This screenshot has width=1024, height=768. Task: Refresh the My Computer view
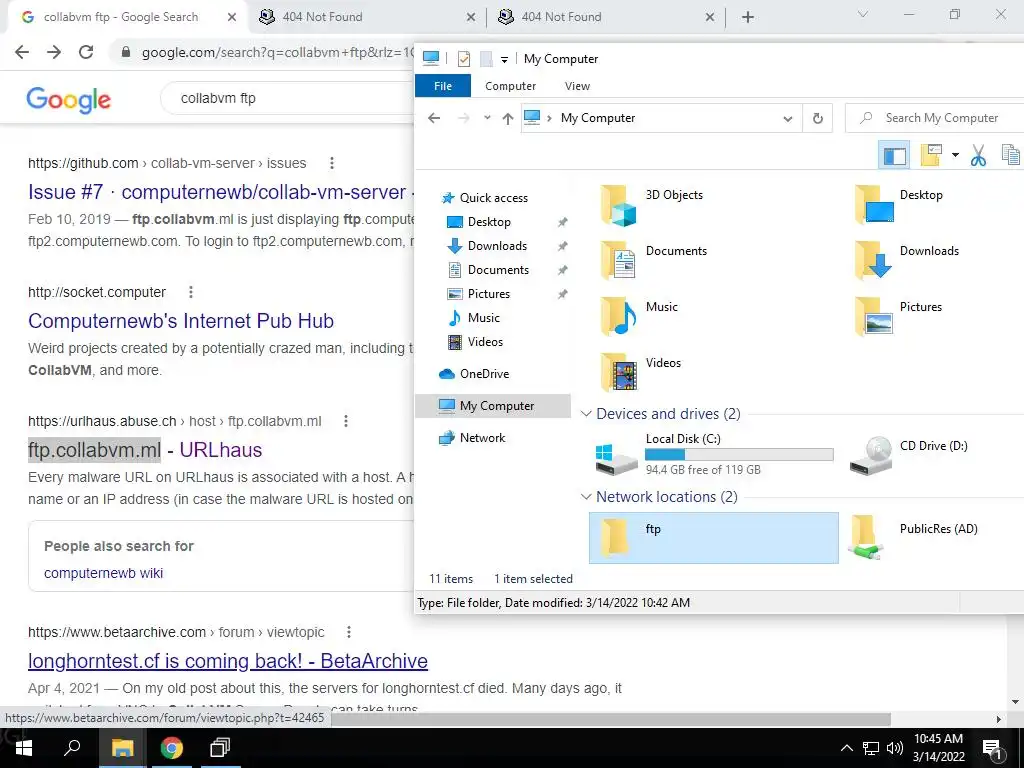[818, 119]
